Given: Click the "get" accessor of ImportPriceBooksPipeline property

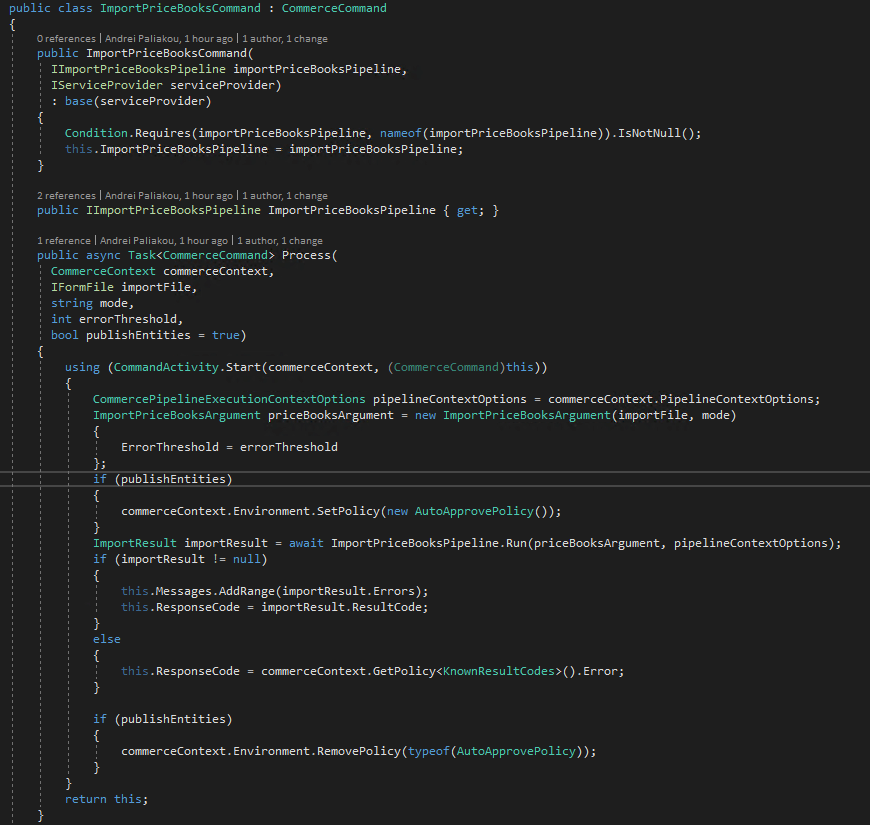Looking at the screenshot, I should (x=467, y=210).
